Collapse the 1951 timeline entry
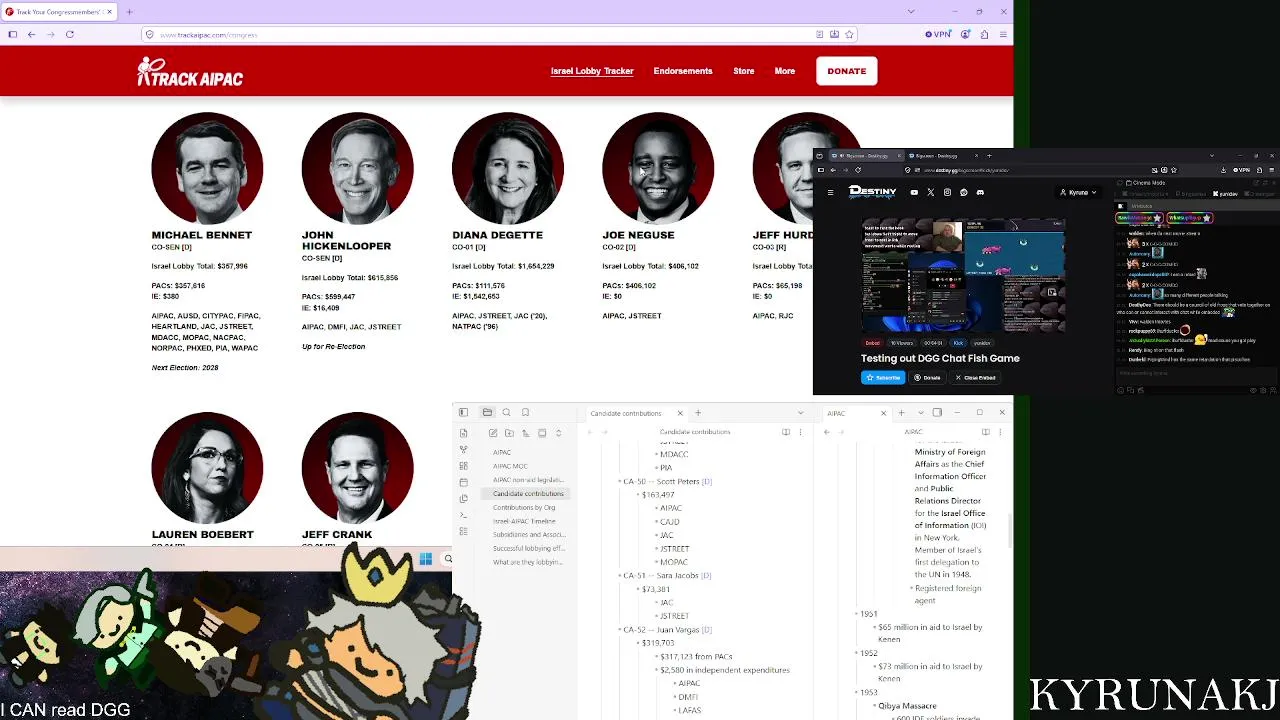Viewport: 1280px width, 720px height. (x=857, y=614)
